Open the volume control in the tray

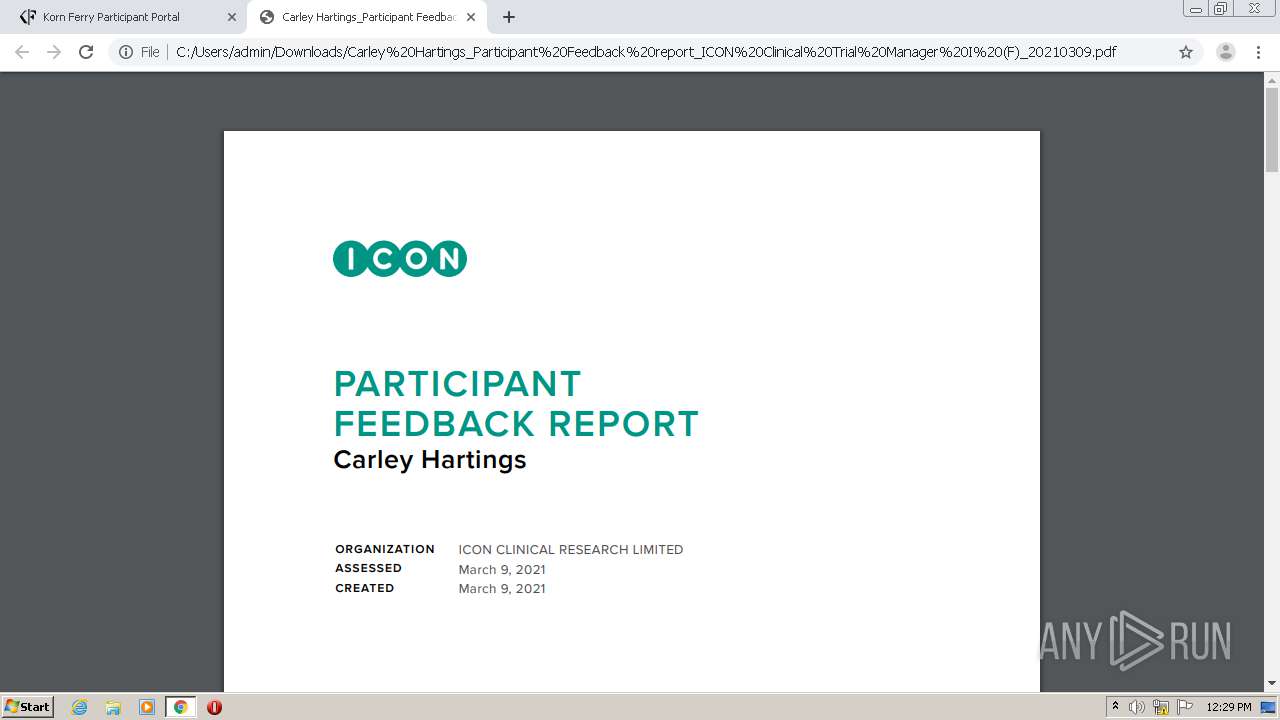(x=1137, y=707)
